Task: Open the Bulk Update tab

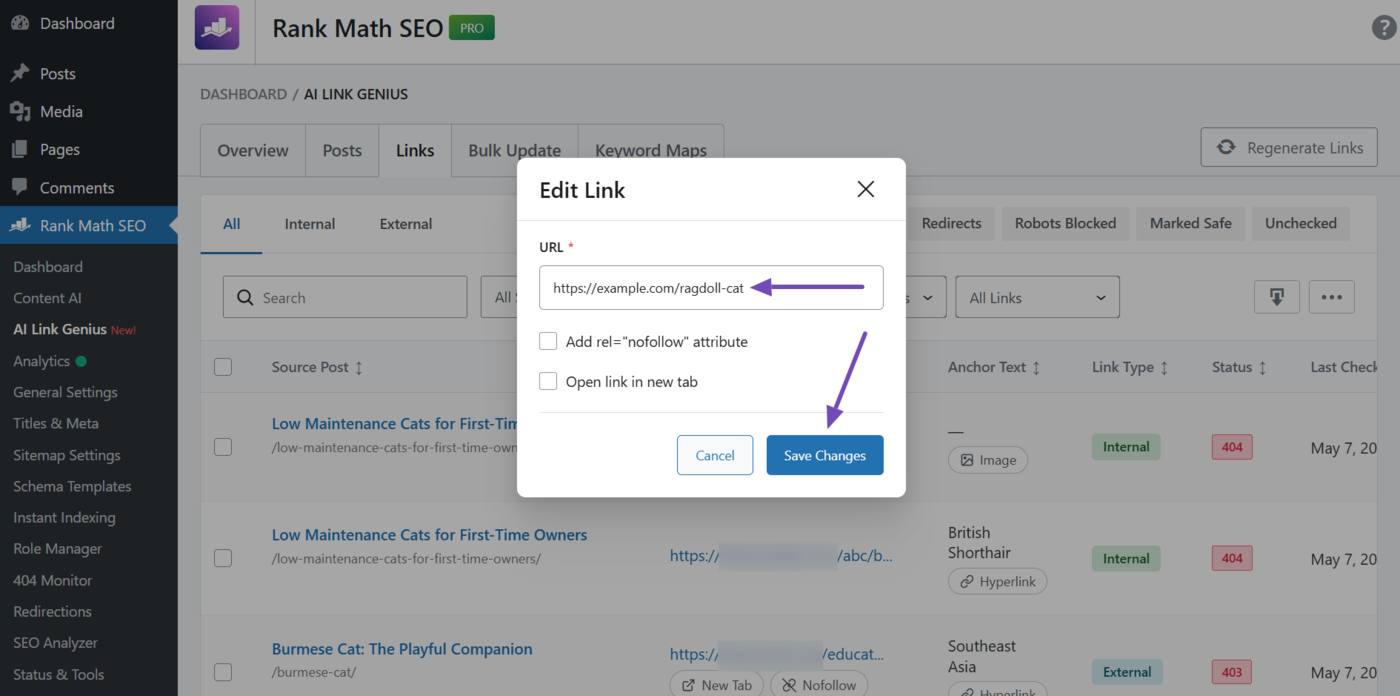Action: coord(514,151)
